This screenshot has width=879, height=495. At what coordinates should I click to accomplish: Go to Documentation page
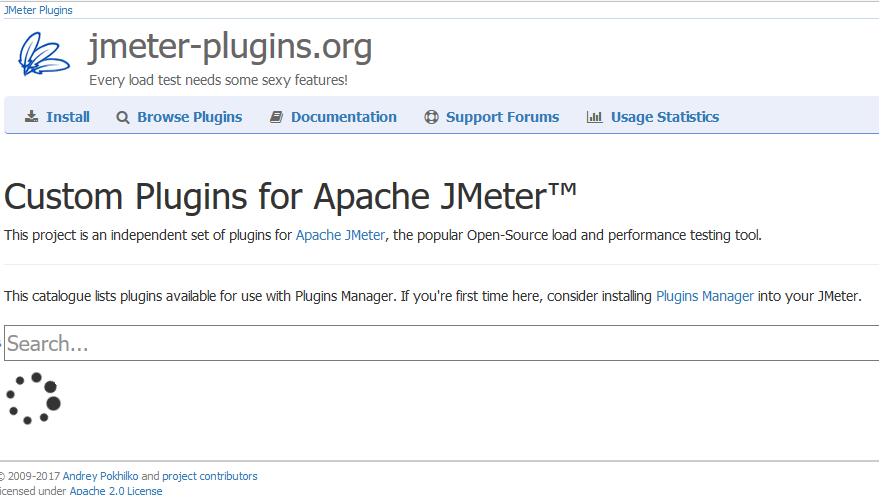click(x=344, y=117)
